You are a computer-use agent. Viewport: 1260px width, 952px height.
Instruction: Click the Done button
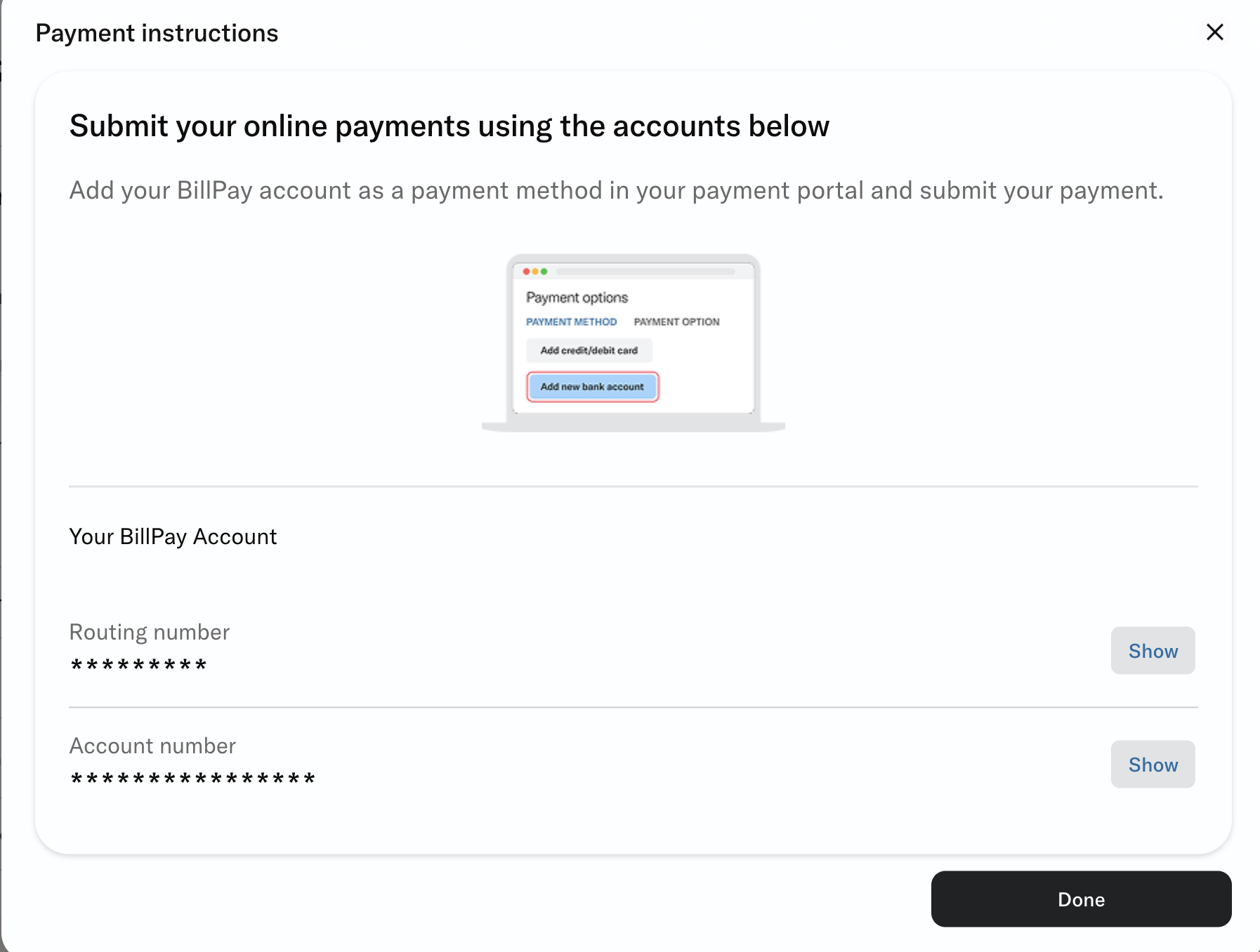[1080, 899]
